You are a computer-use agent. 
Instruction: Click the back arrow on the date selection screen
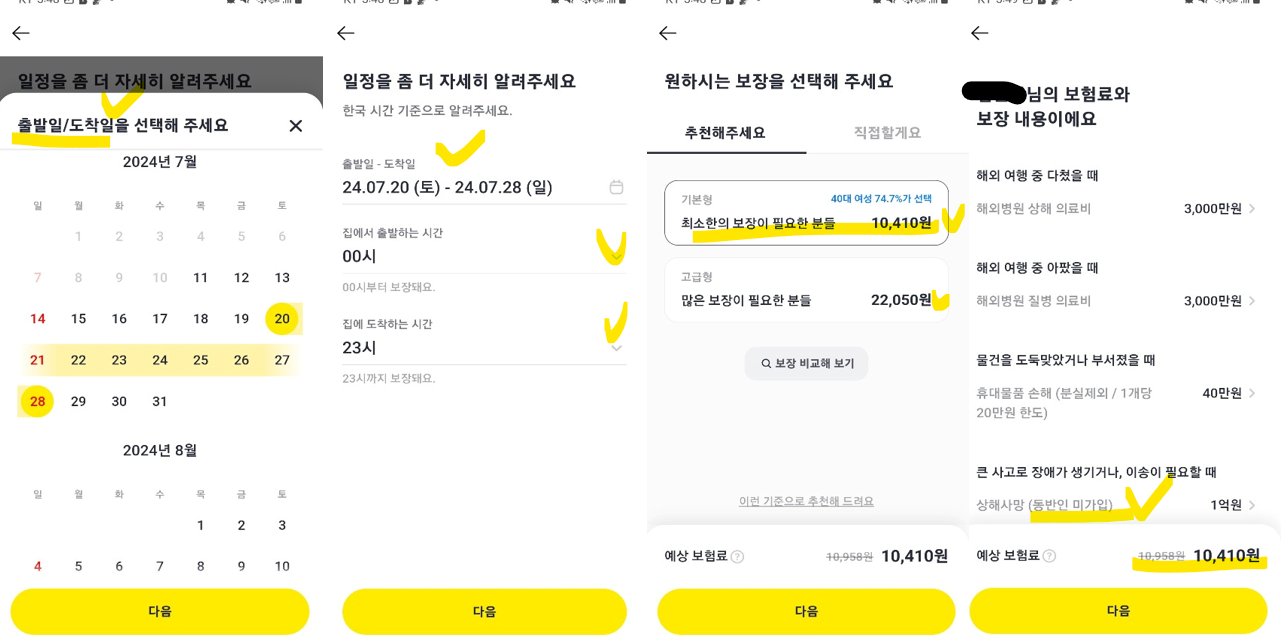coord(20,33)
